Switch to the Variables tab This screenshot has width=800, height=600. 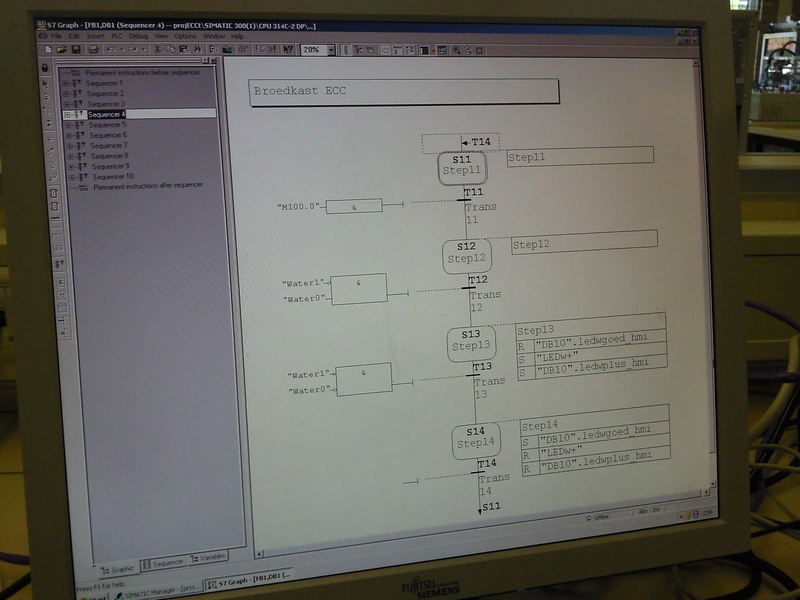(206, 557)
